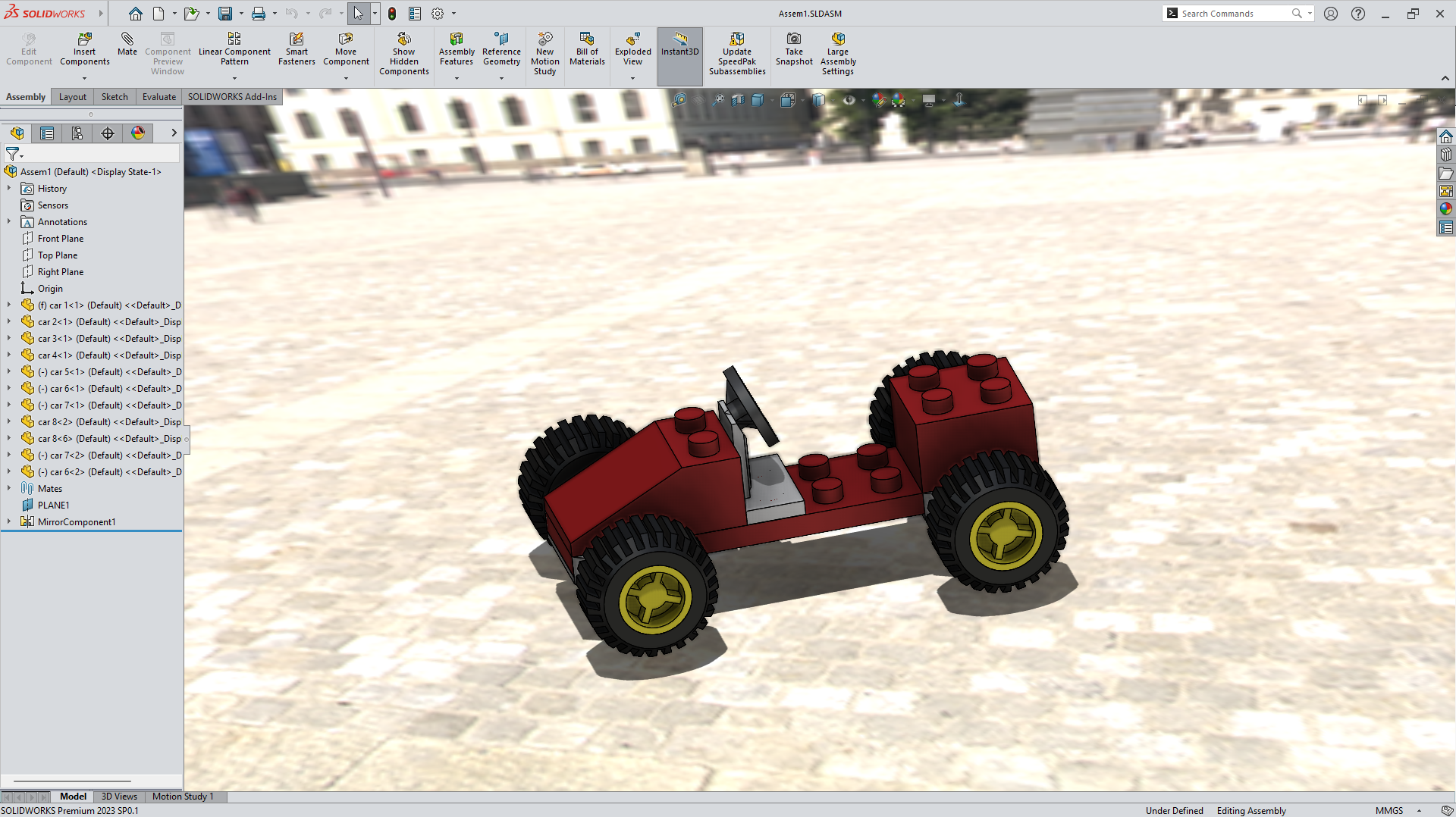Open Custom Properties task pane icon

click(x=1446, y=227)
